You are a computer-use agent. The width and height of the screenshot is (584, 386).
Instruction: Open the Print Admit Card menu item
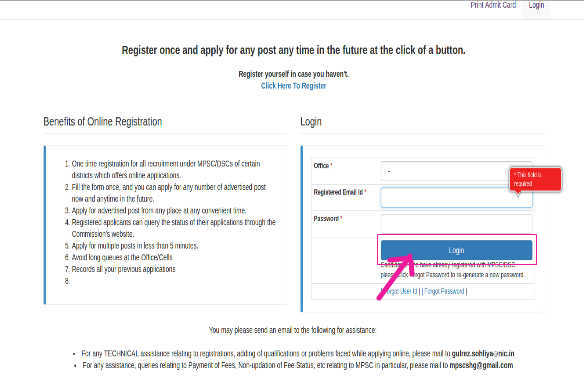click(x=493, y=5)
